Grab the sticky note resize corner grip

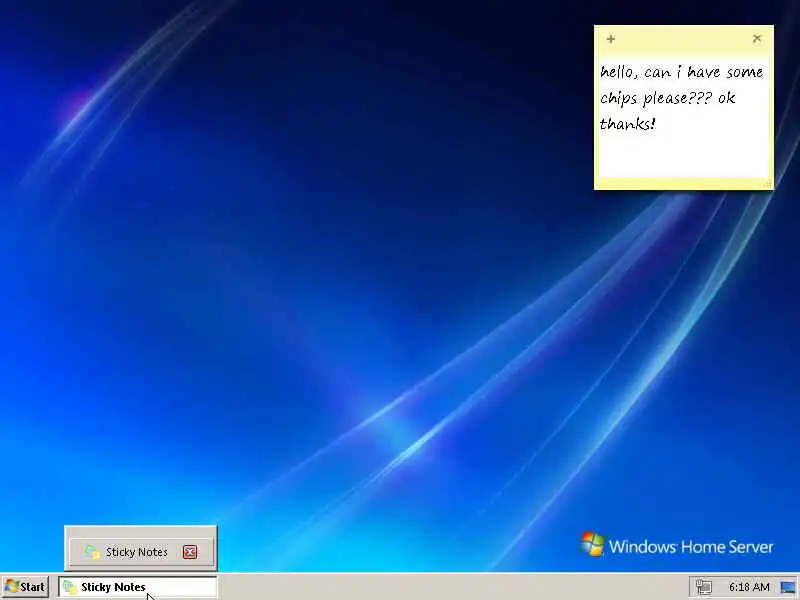[x=768, y=184]
